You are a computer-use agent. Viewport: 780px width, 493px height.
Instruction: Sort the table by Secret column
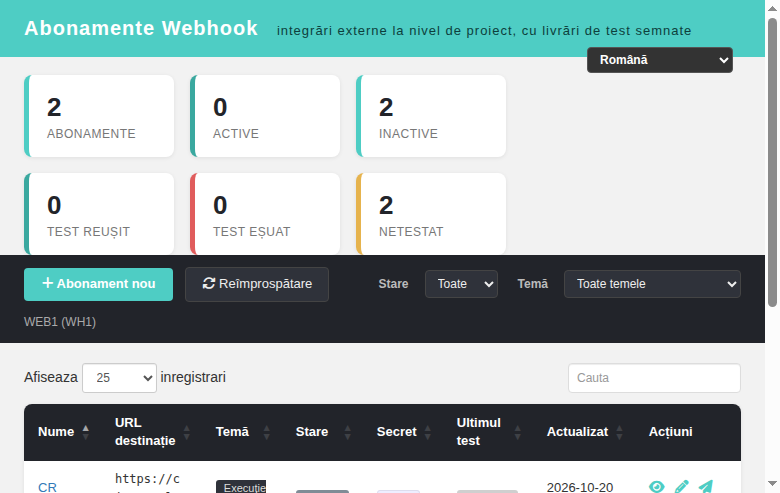(403, 432)
